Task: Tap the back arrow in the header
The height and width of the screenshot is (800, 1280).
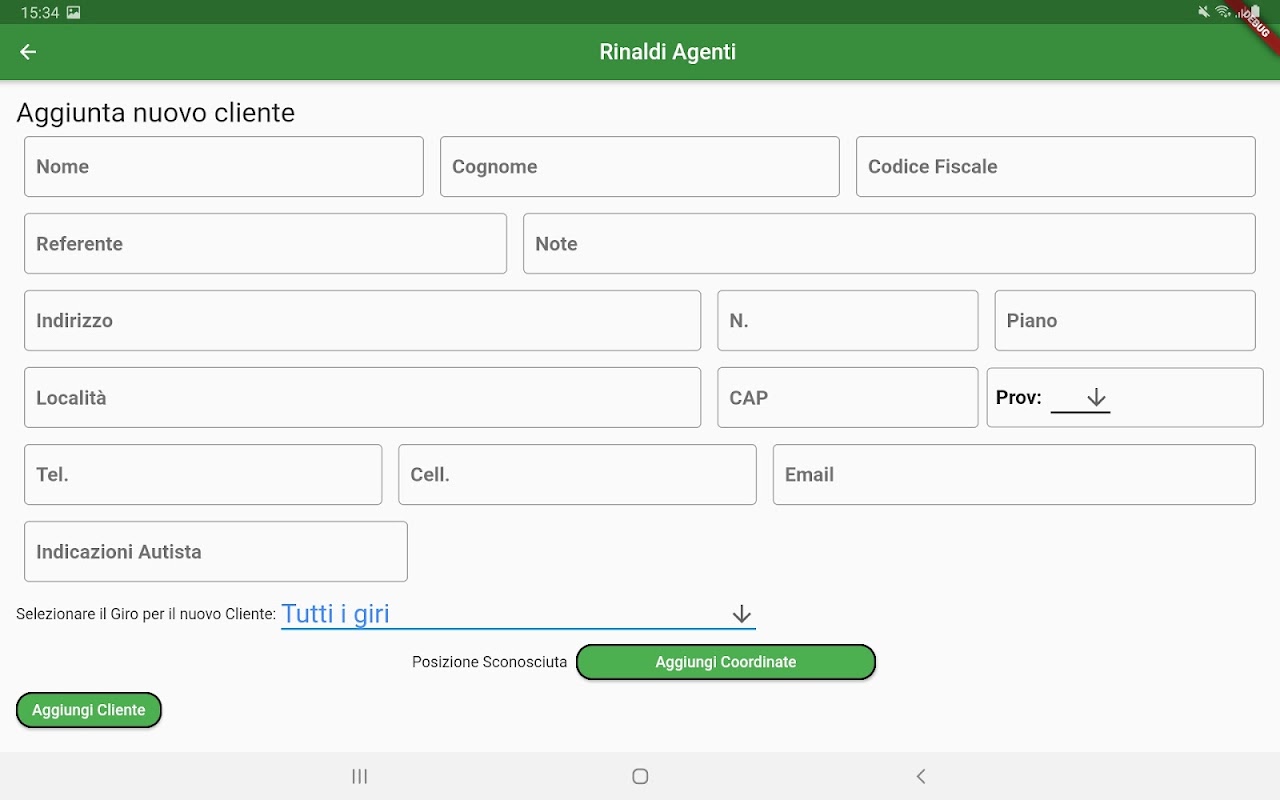Action: [x=28, y=52]
